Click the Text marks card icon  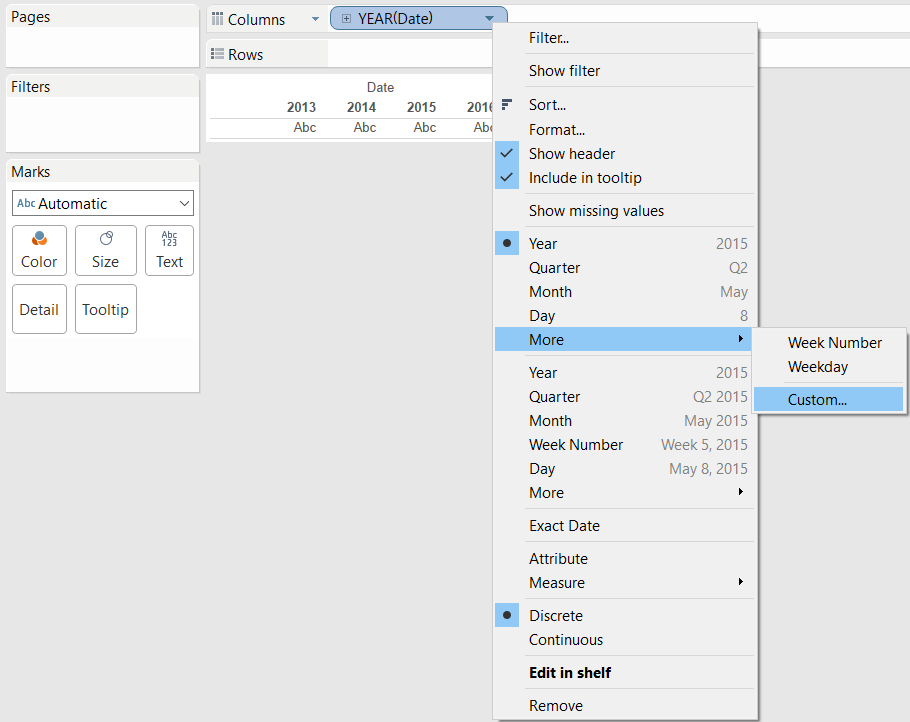[x=169, y=239]
